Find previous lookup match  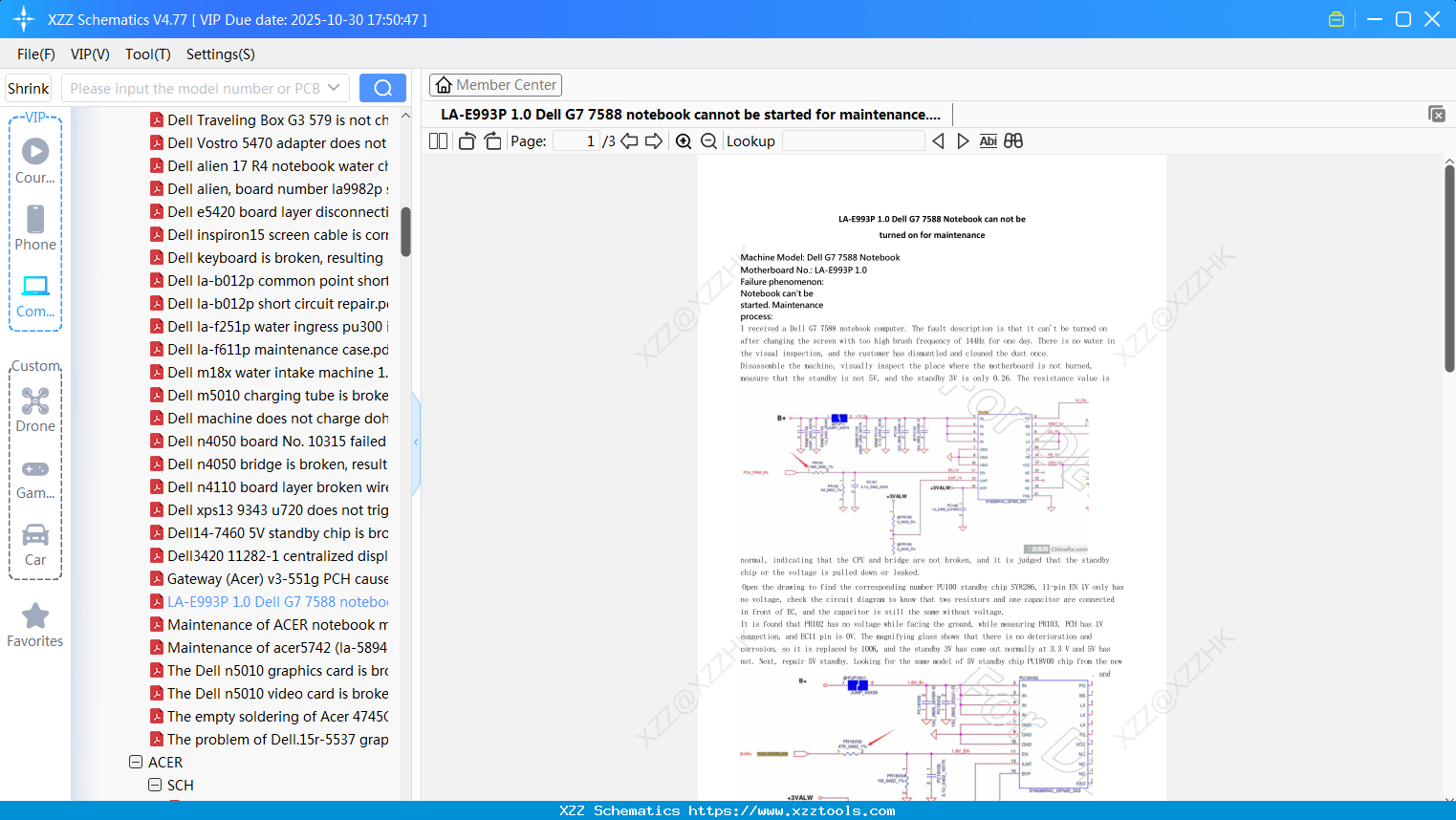938,141
